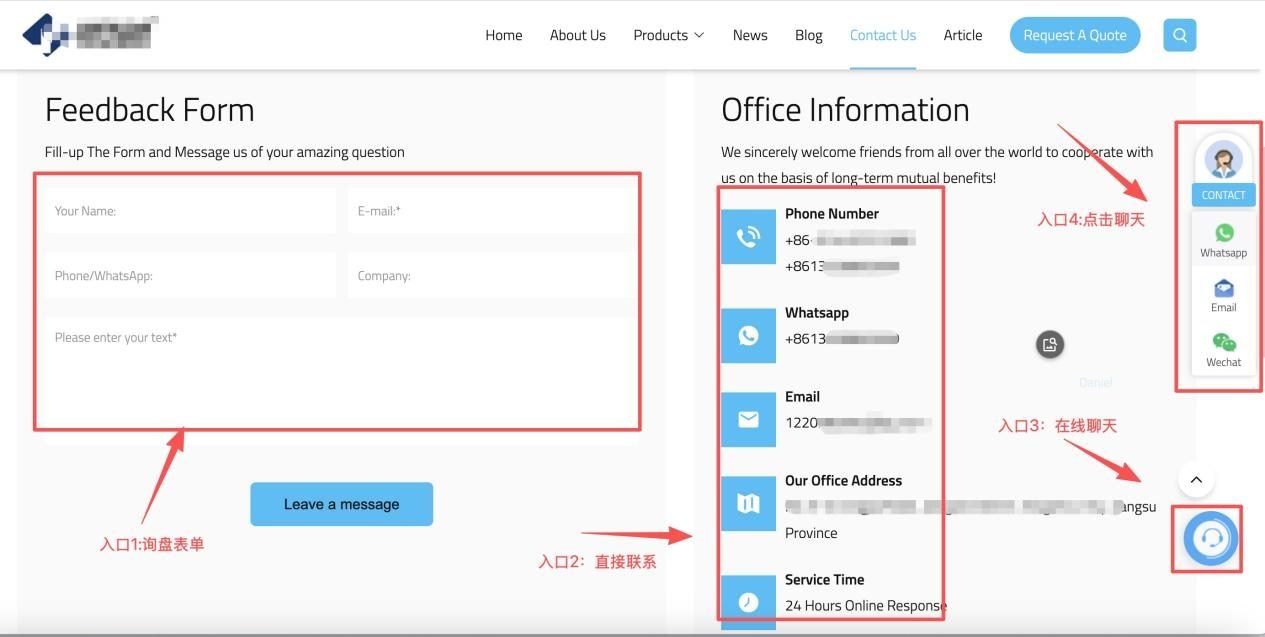Screen dimensions: 1265x637
Task: Focus the Your Name input field
Action: pos(190,211)
